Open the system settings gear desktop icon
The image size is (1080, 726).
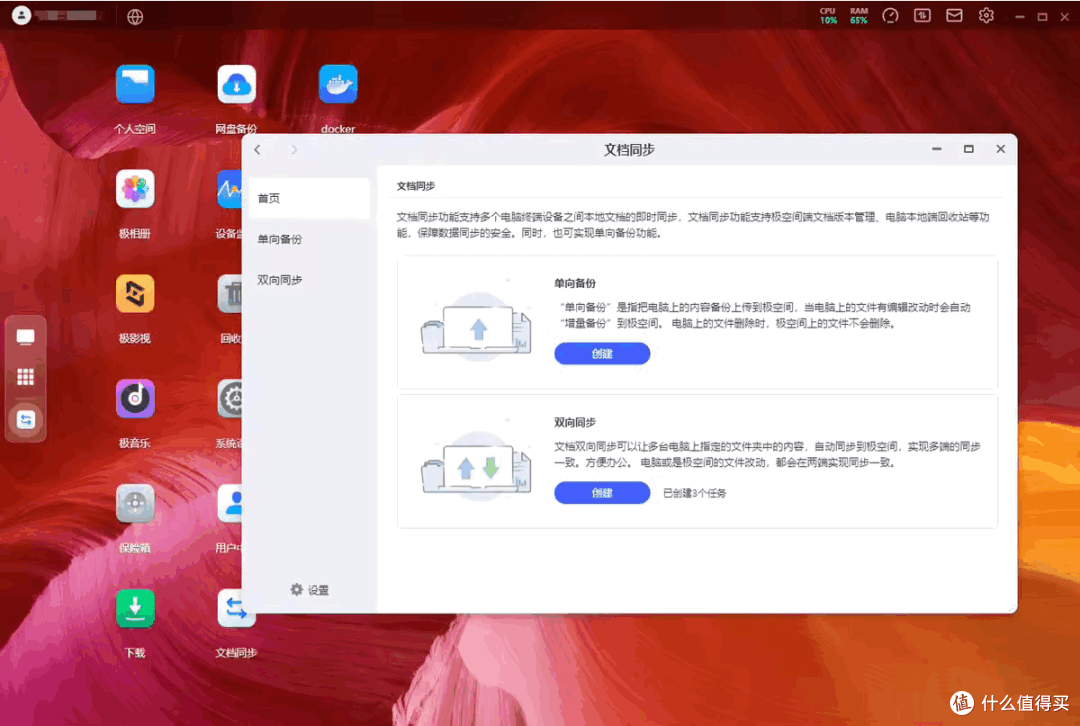[229, 399]
